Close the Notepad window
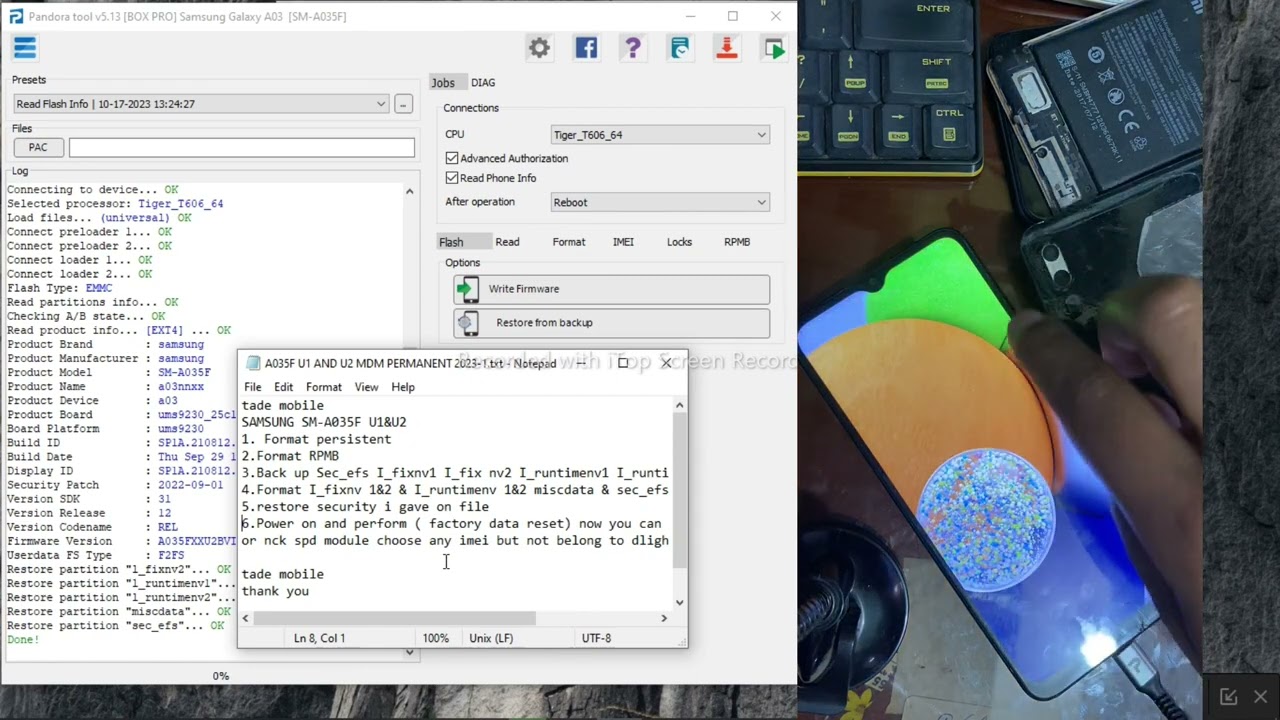The width and height of the screenshot is (1280, 720). click(x=666, y=363)
